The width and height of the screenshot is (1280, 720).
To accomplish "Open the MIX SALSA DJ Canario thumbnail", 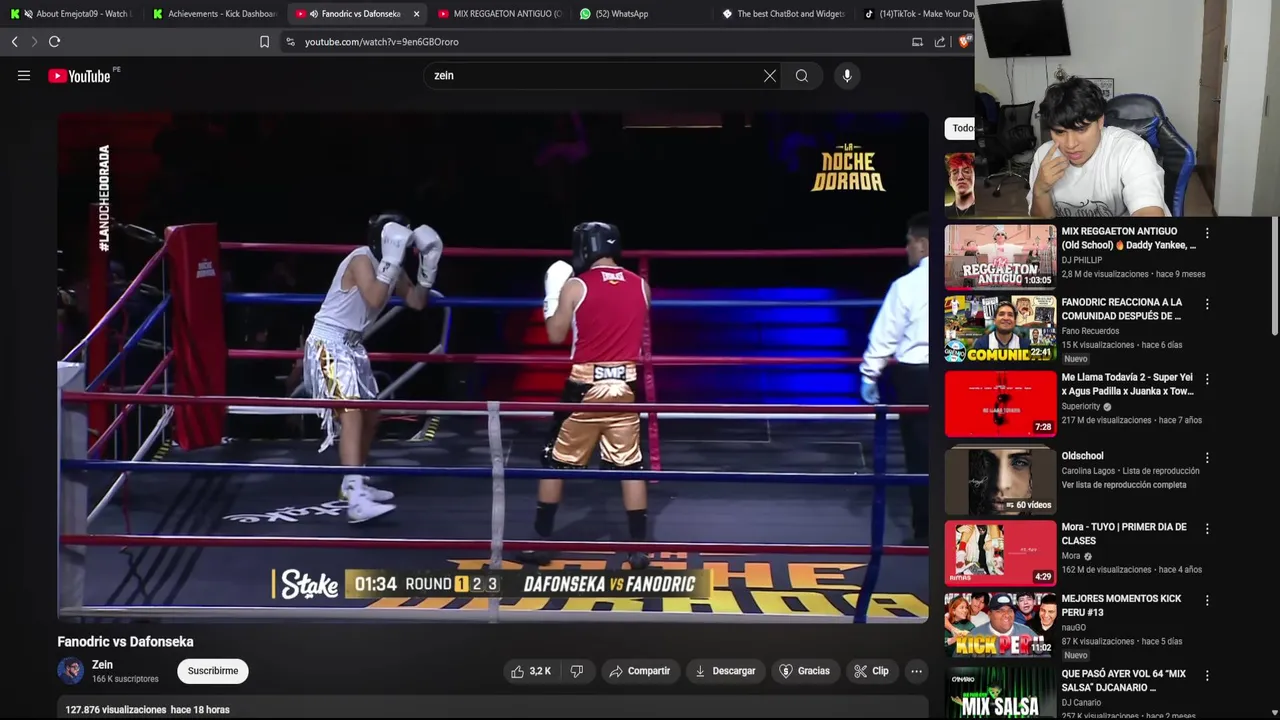I will [1000, 692].
